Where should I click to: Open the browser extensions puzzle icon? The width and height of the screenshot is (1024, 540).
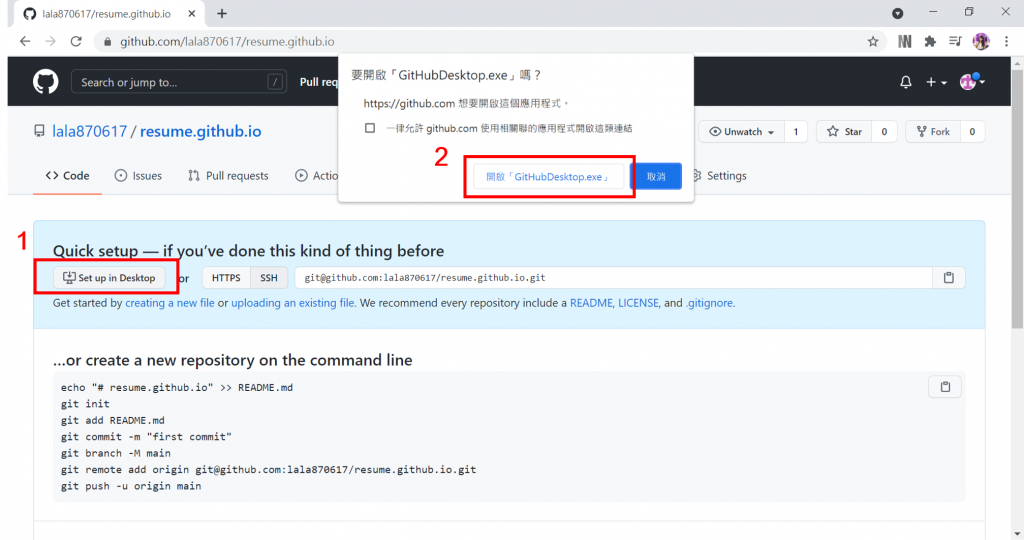pos(930,42)
